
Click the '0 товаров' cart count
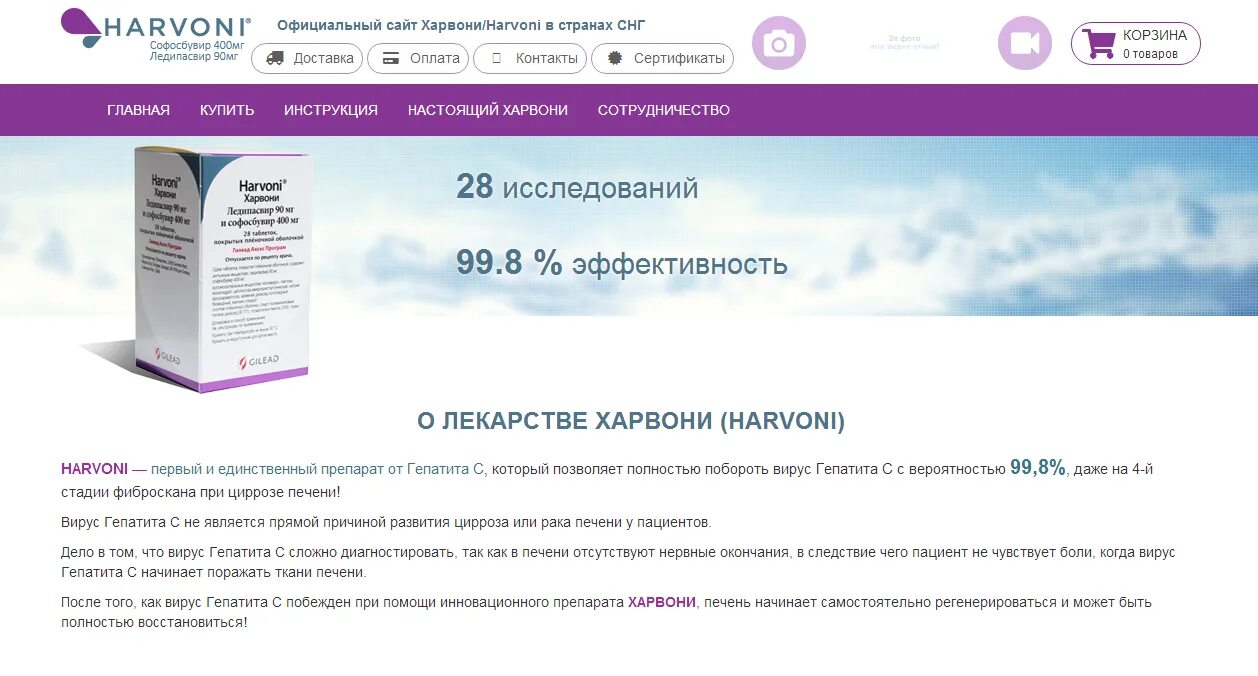(1150, 54)
